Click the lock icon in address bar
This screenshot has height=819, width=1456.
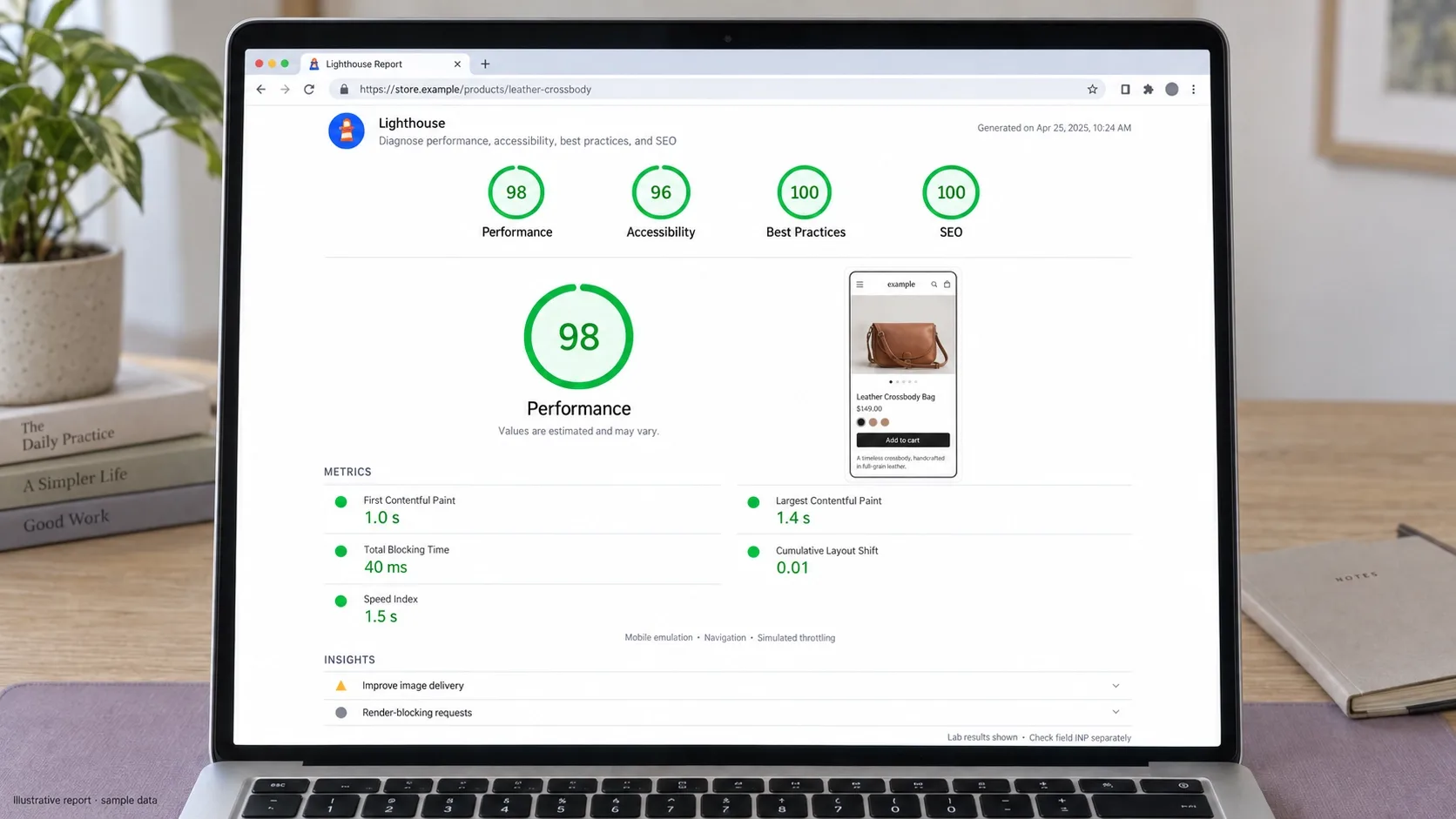(x=344, y=90)
